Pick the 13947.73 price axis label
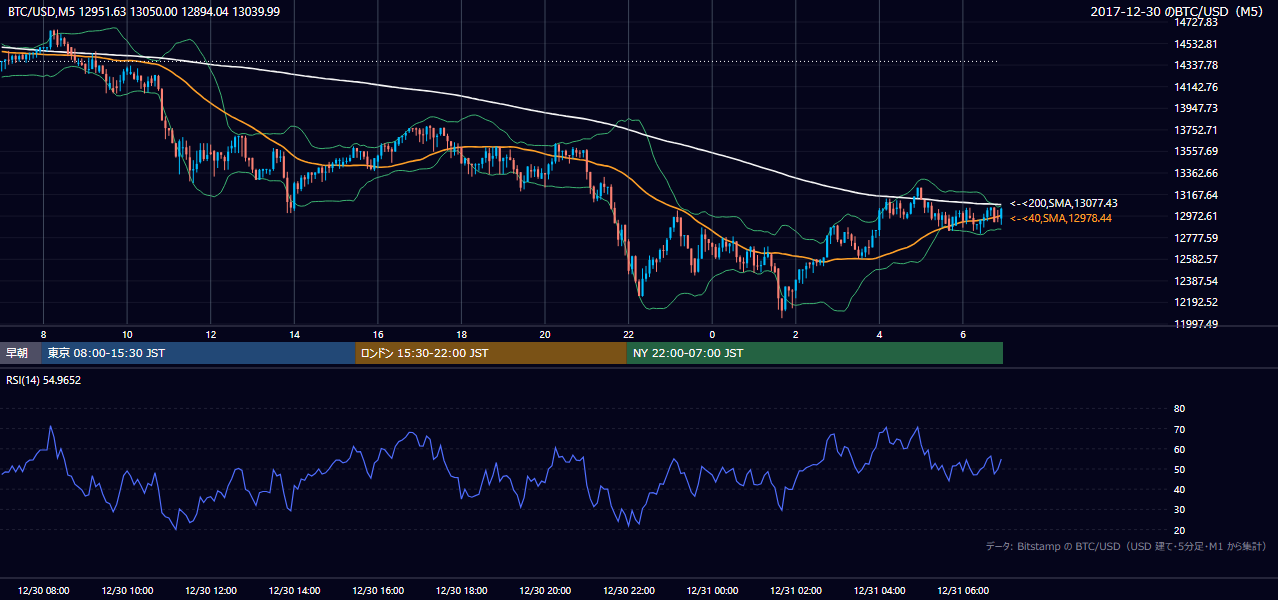Image resolution: width=1278 pixels, height=600 pixels. point(1195,108)
